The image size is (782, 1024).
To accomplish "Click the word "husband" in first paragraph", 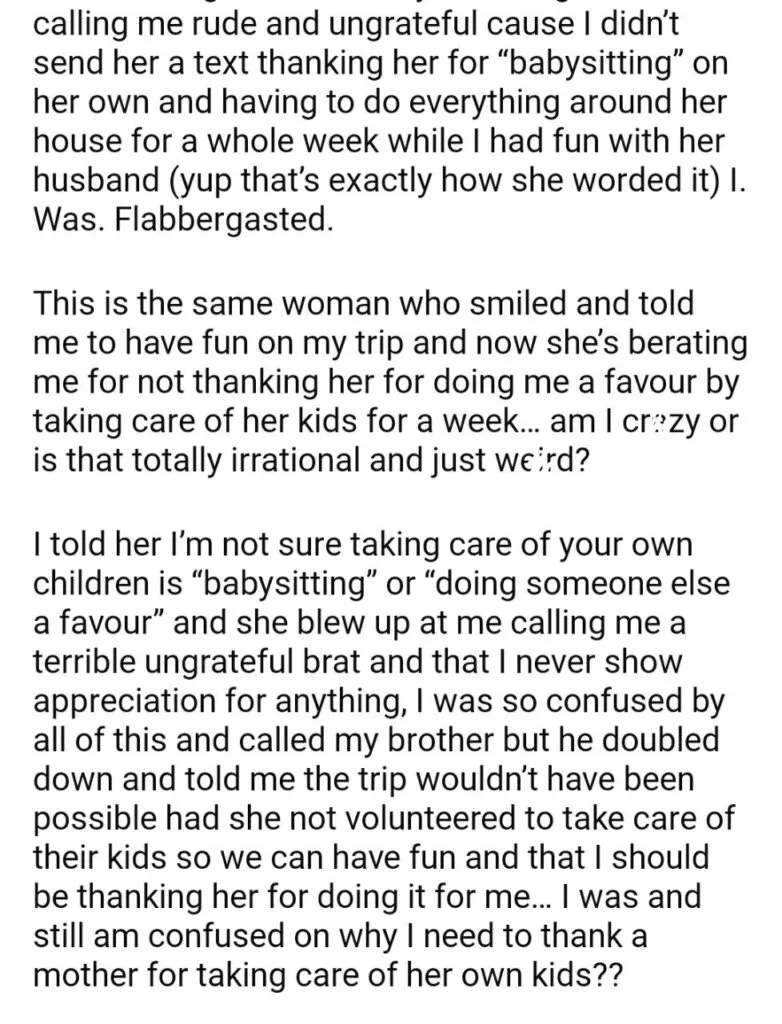I will pyautogui.click(x=96, y=182).
